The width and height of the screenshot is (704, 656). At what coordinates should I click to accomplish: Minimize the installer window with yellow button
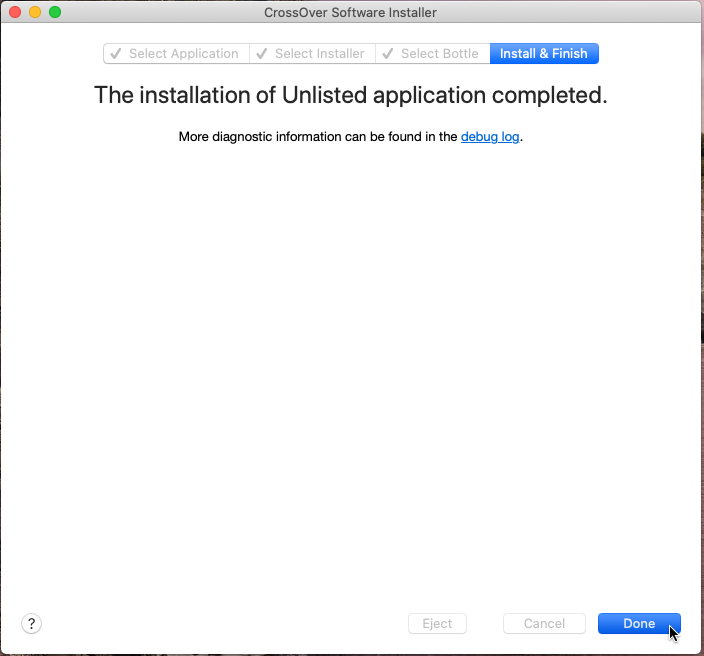[x=35, y=12]
